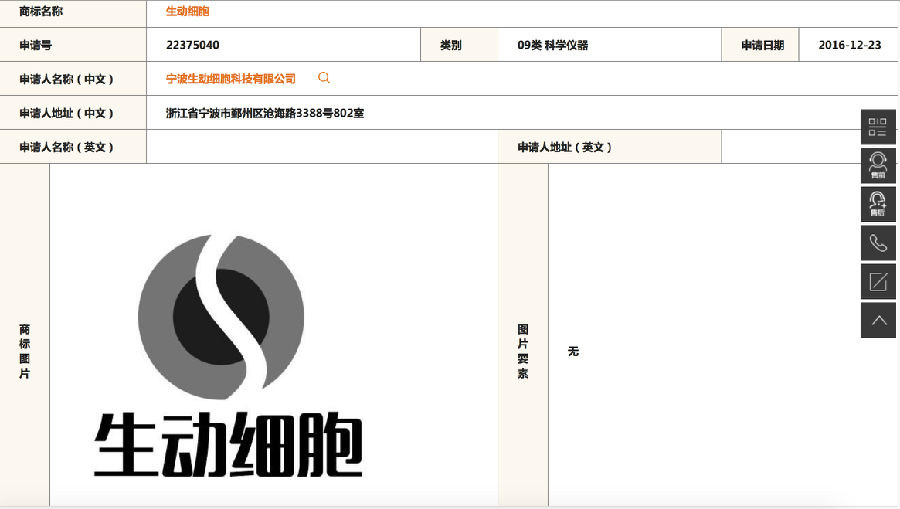This screenshot has height=509, width=900.
Task: Click the 申请人地址（中文）label
Action: [x=67, y=113]
